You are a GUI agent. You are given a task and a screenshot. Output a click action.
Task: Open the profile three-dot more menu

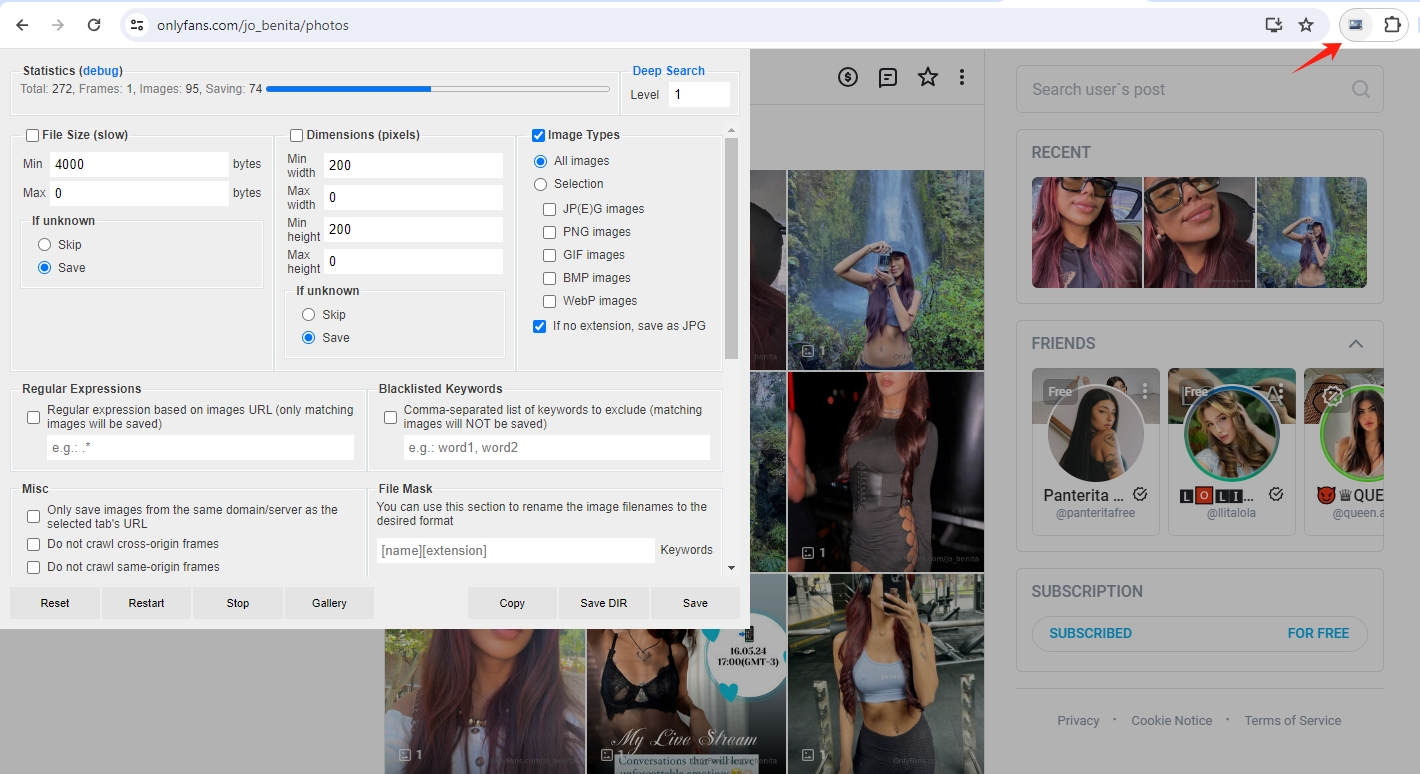point(962,77)
